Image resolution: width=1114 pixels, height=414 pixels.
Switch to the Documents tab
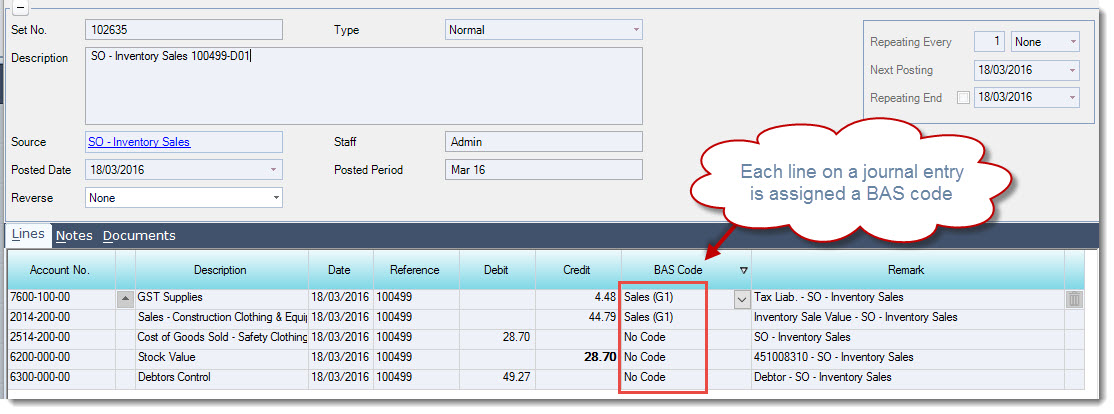[139, 236]
